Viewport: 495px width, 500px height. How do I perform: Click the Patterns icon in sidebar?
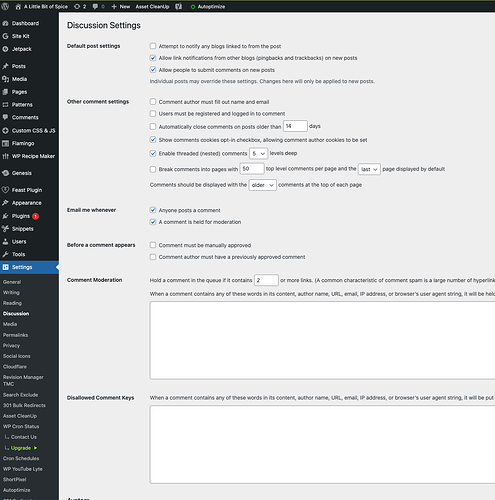pyautogui.click(x=5, y=105)
